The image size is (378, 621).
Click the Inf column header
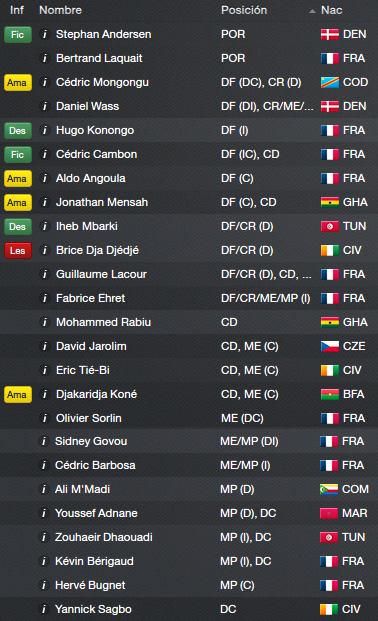pyautogui.click(x=17, y=10)
